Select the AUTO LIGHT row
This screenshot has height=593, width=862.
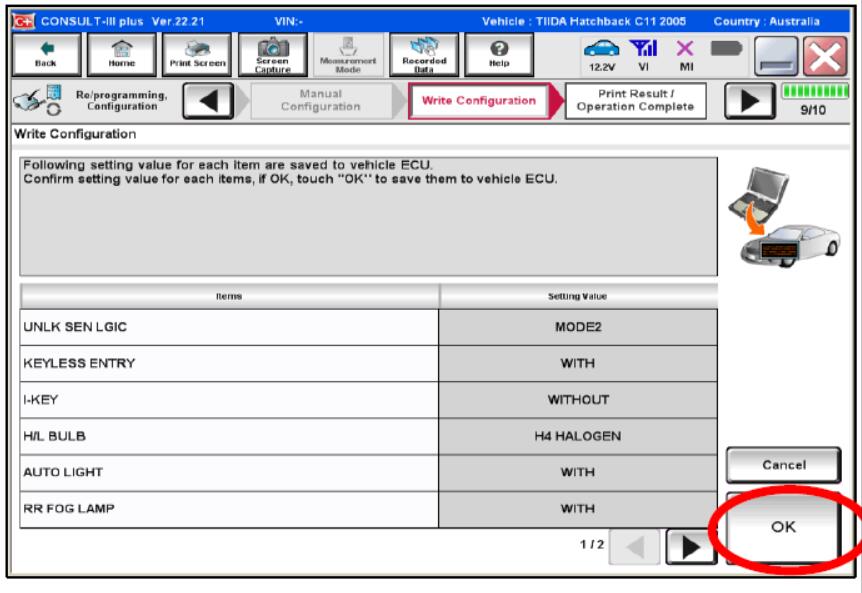pyautogui.click(x=368, y=472)
